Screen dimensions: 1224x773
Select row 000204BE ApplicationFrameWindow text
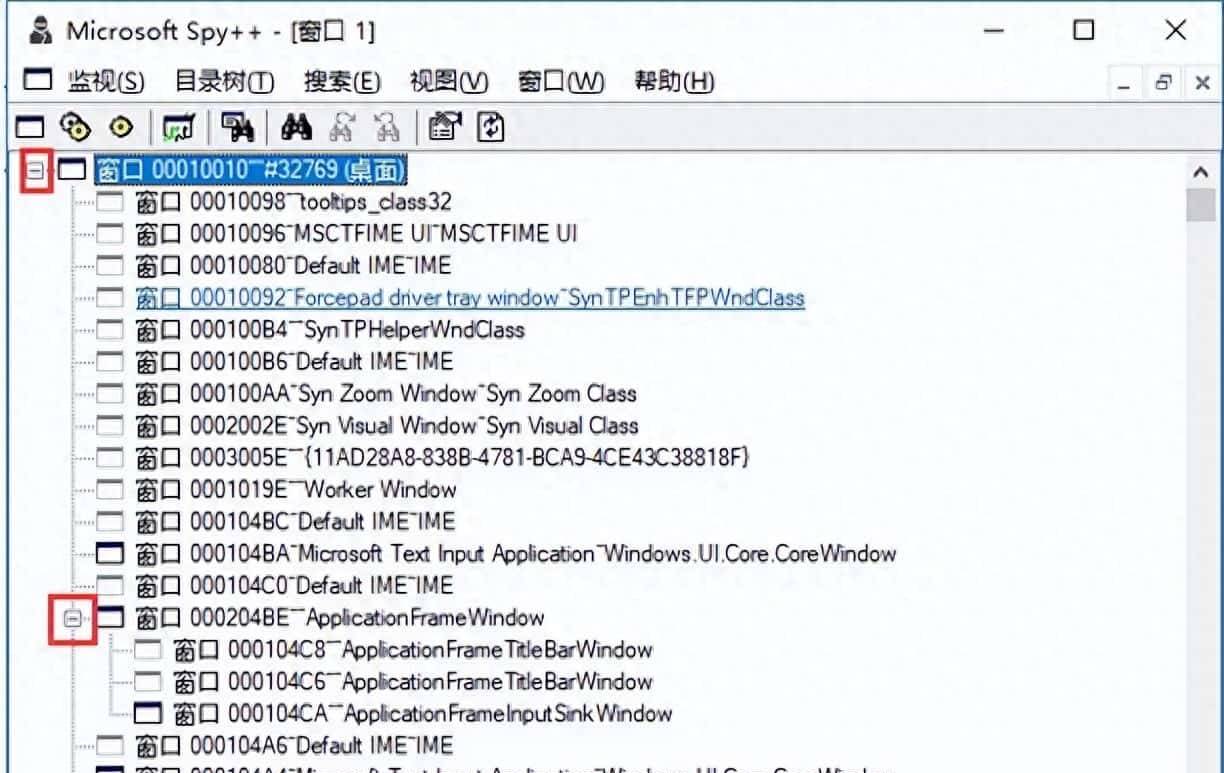(339, 618)
